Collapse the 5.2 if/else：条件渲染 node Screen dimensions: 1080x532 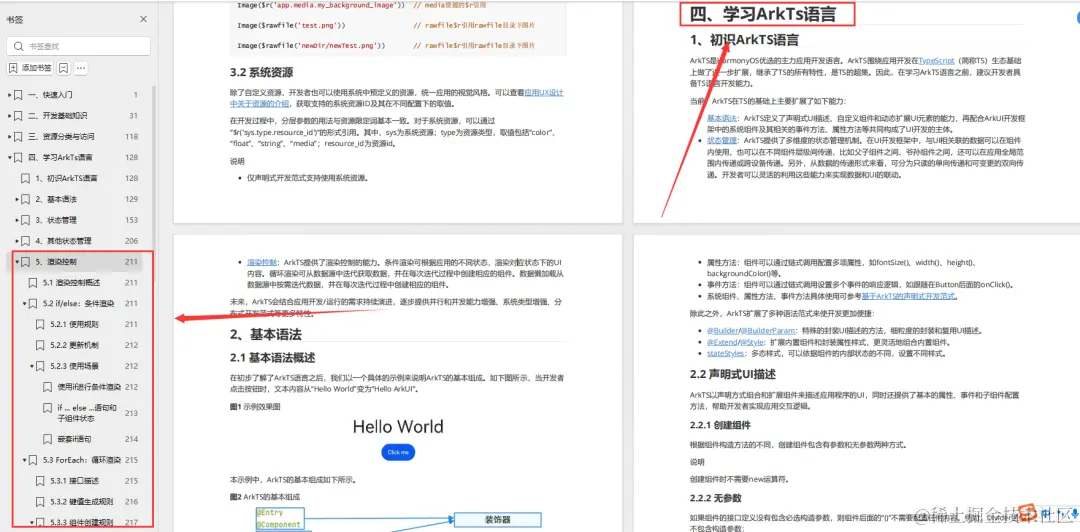pos(25,303)
